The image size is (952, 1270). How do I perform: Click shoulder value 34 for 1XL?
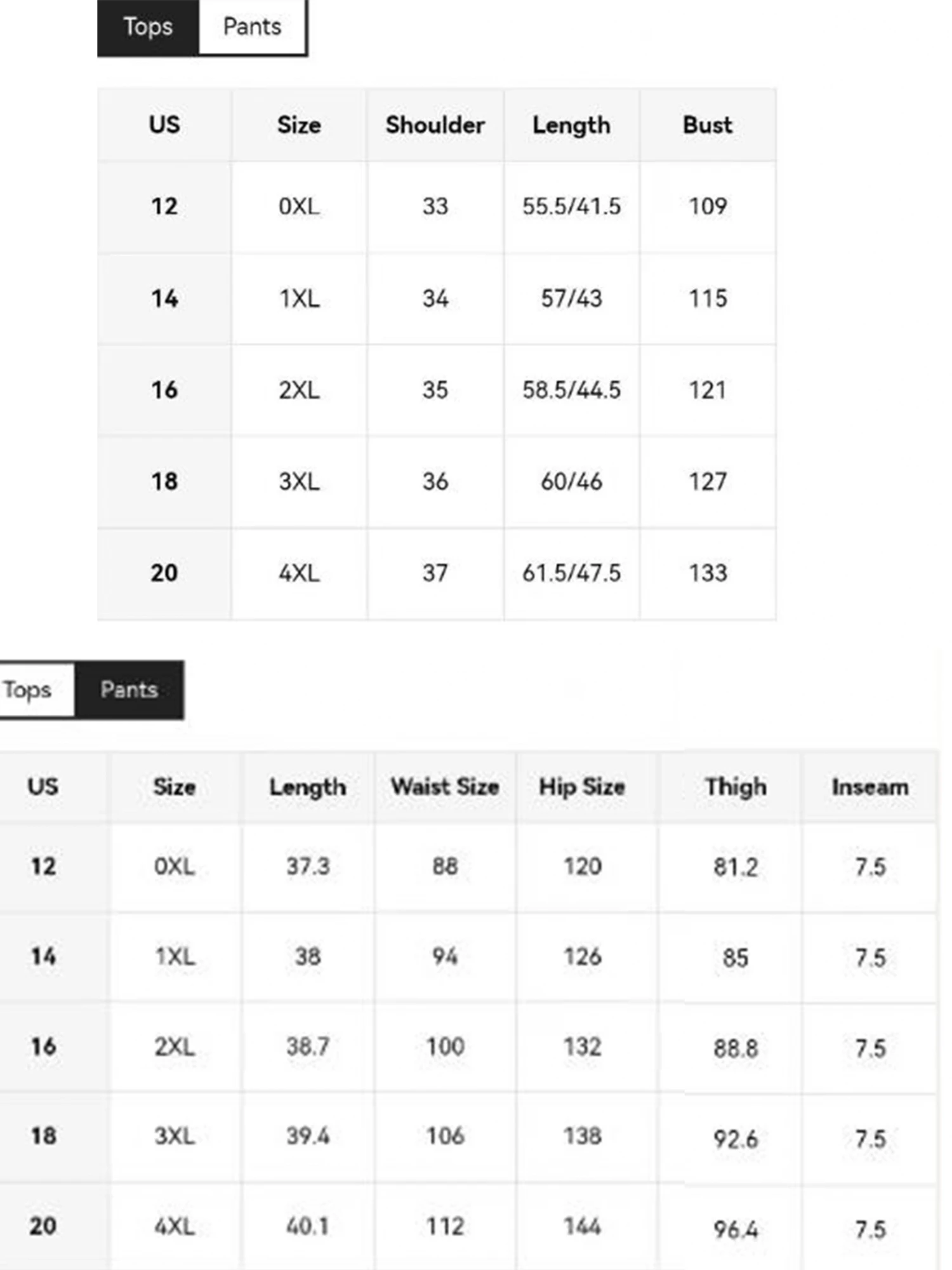(435, 298)
